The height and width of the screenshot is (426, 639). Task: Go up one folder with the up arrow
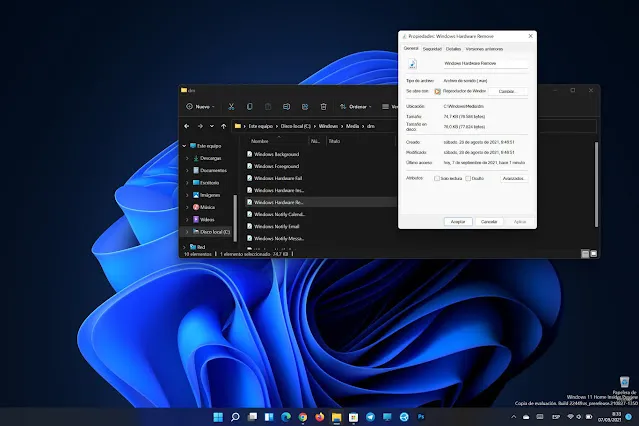223,126
